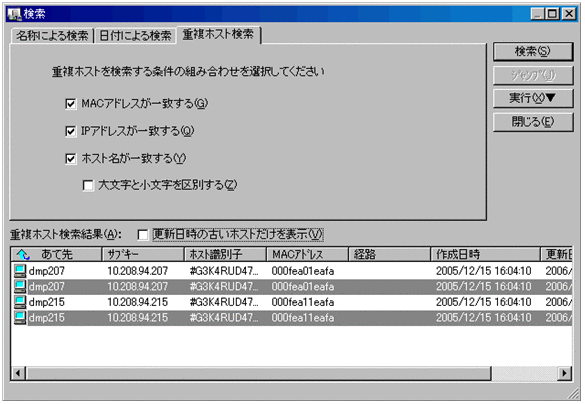Select the unhighlighted dmp207 host name
Viewport: 585px width, 404px height.
click(47, 271)
